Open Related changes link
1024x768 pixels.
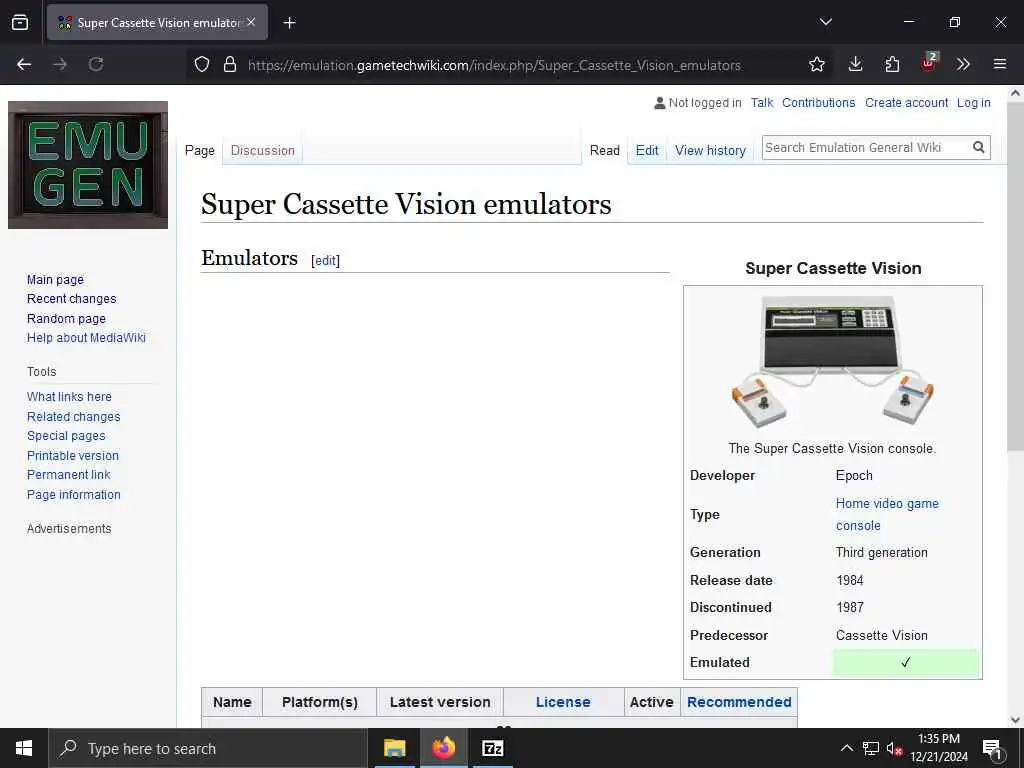pyautogui.click(x=74, y=417)
